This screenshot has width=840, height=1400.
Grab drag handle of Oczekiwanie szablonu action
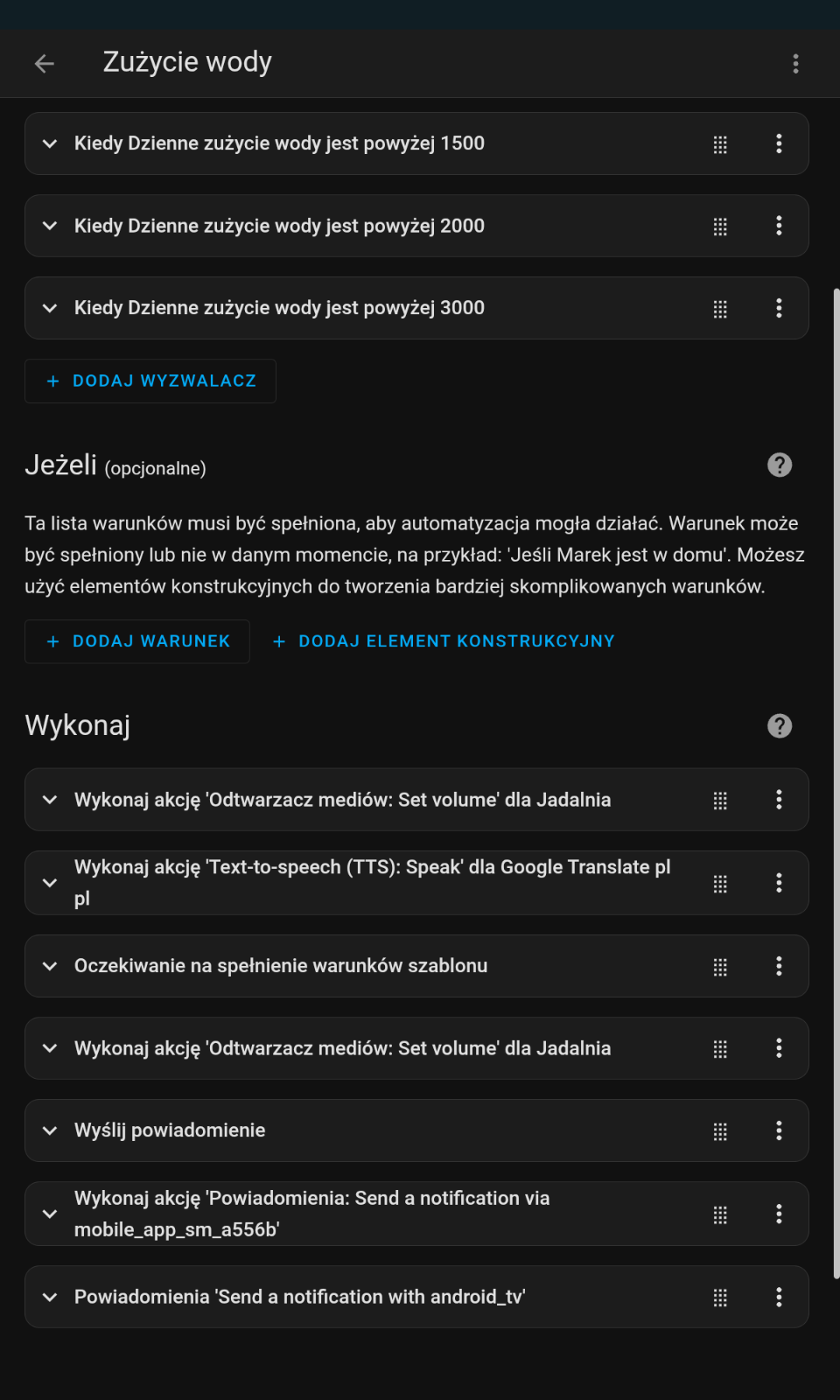(x=720, y=967)
